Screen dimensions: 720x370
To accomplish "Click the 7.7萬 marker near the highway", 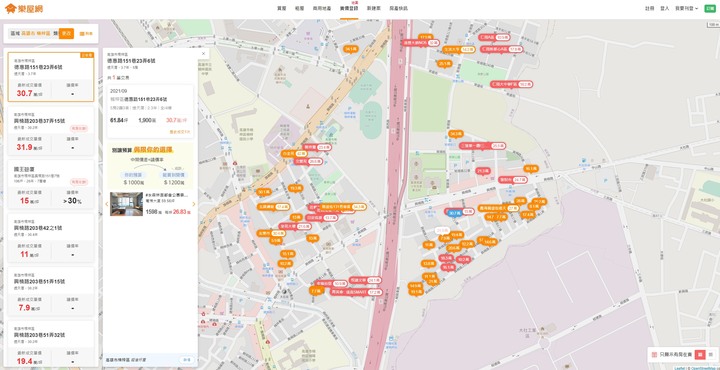I will (315, 291).
